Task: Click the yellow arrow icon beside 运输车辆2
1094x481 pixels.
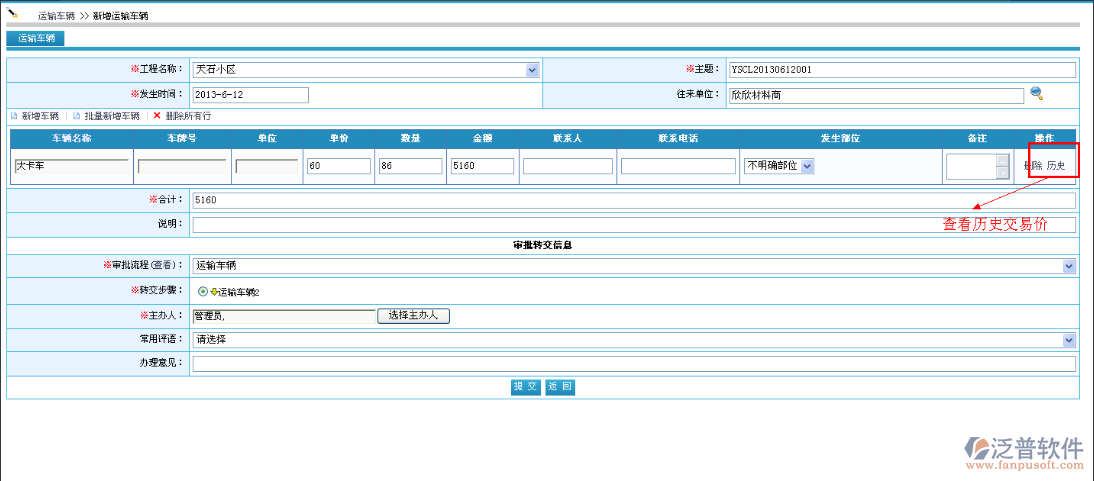Action: (214, 292)
